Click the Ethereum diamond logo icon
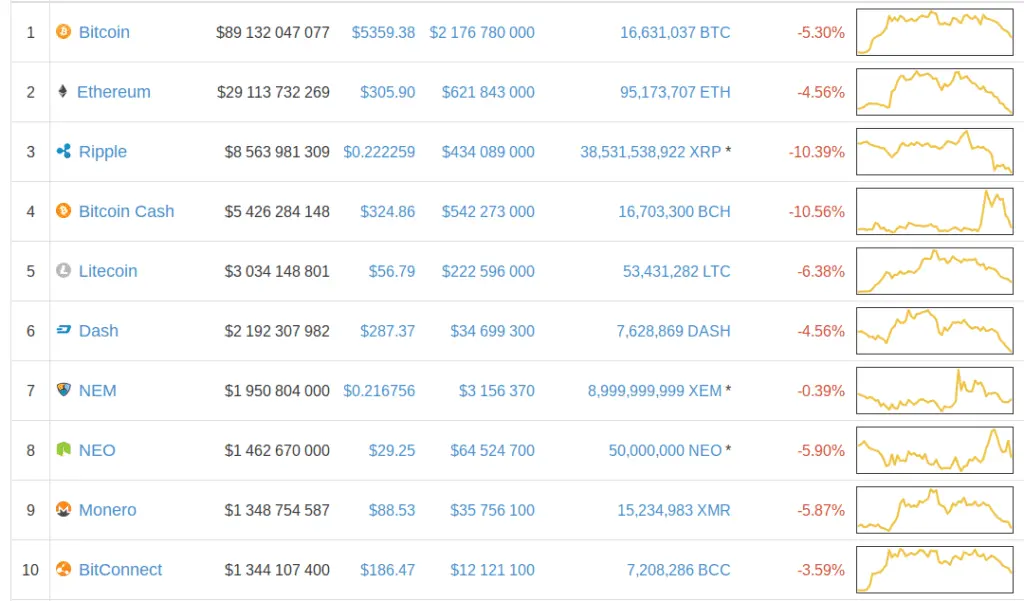 point(64,92)
